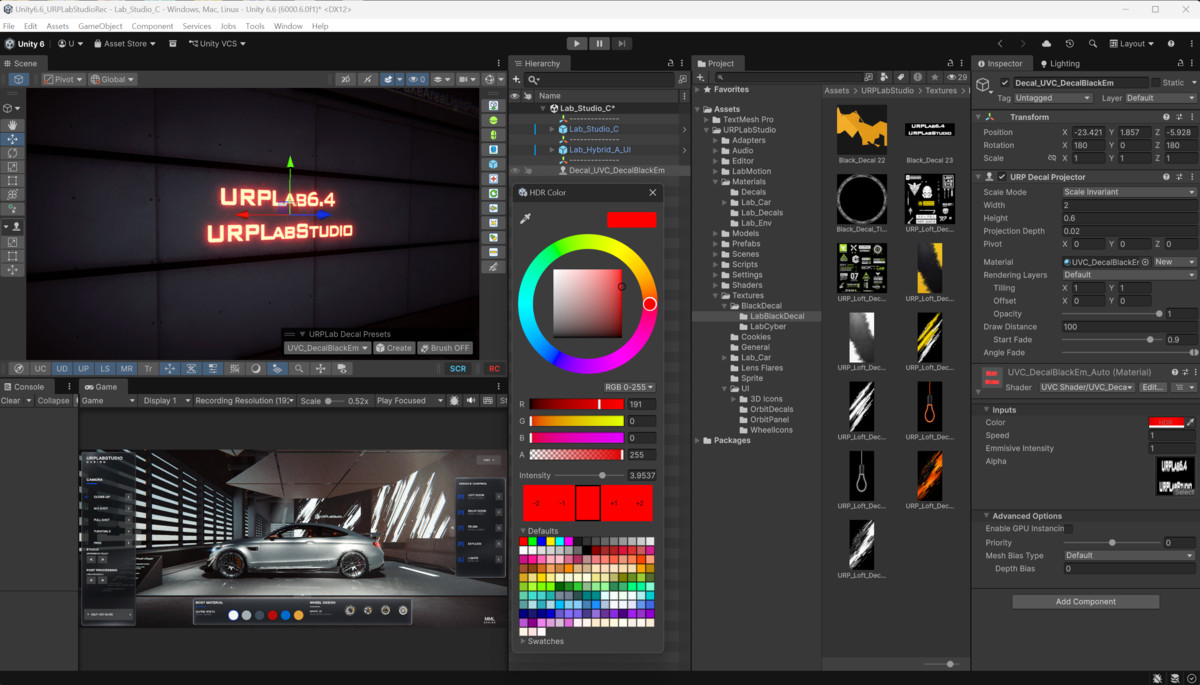Toggle hidden packages visibility showing 29
The width and height of the screenshot is (1200, 685).
click(956, 77)
